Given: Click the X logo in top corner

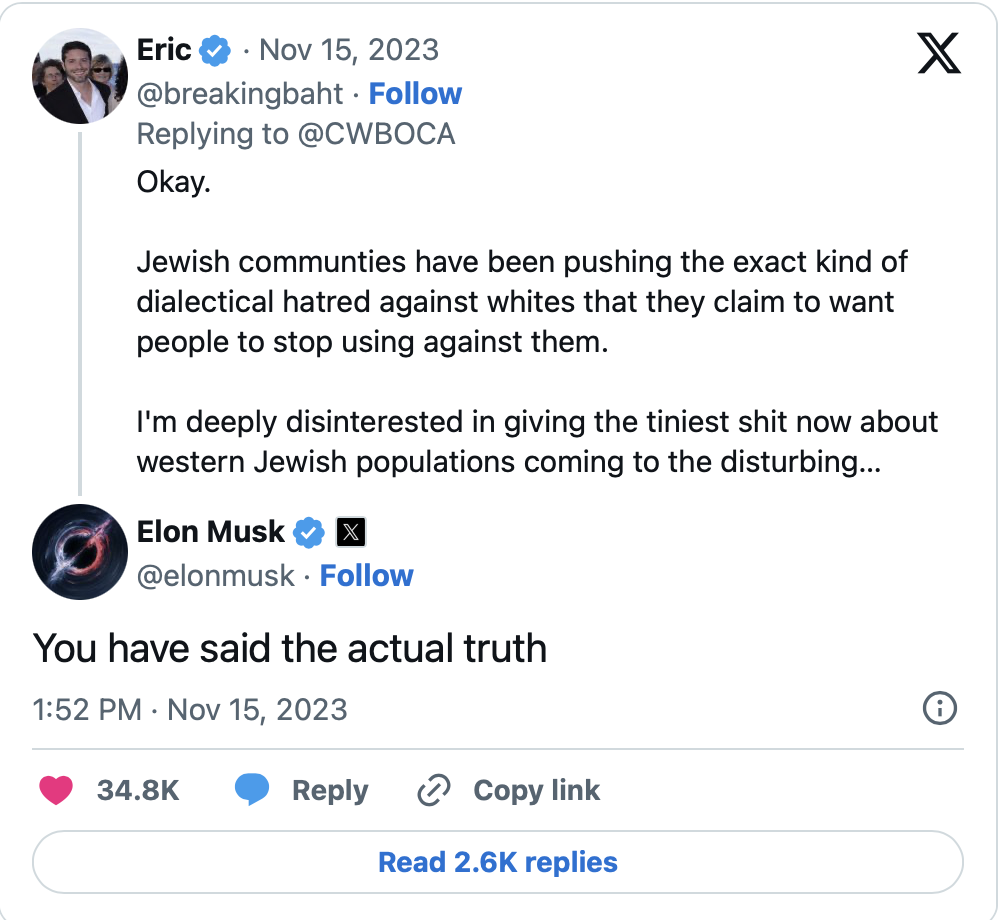Looking at the screenshot, I should (x=938, y=54).
